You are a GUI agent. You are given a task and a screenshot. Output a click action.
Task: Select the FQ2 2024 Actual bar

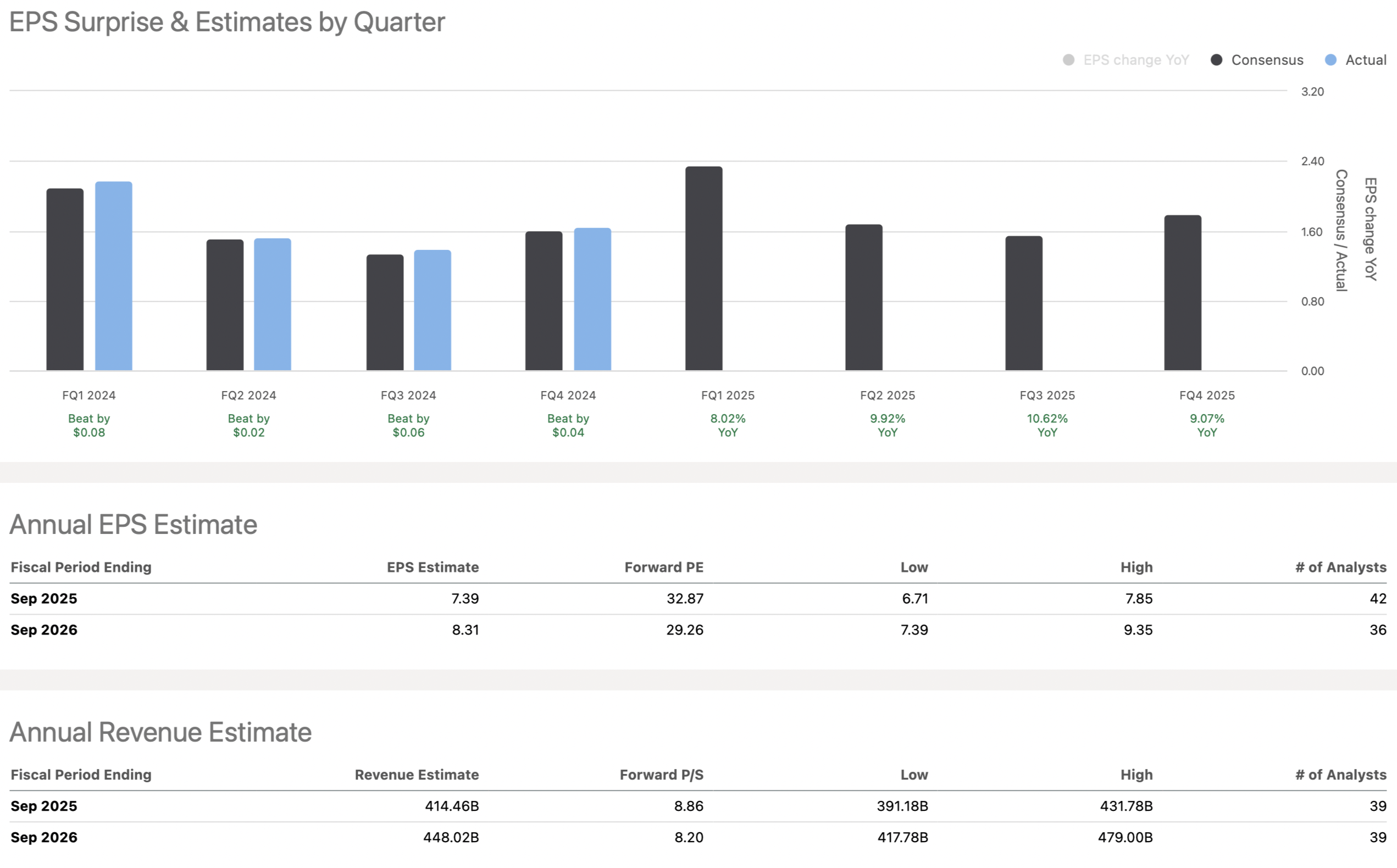point(273,304)
